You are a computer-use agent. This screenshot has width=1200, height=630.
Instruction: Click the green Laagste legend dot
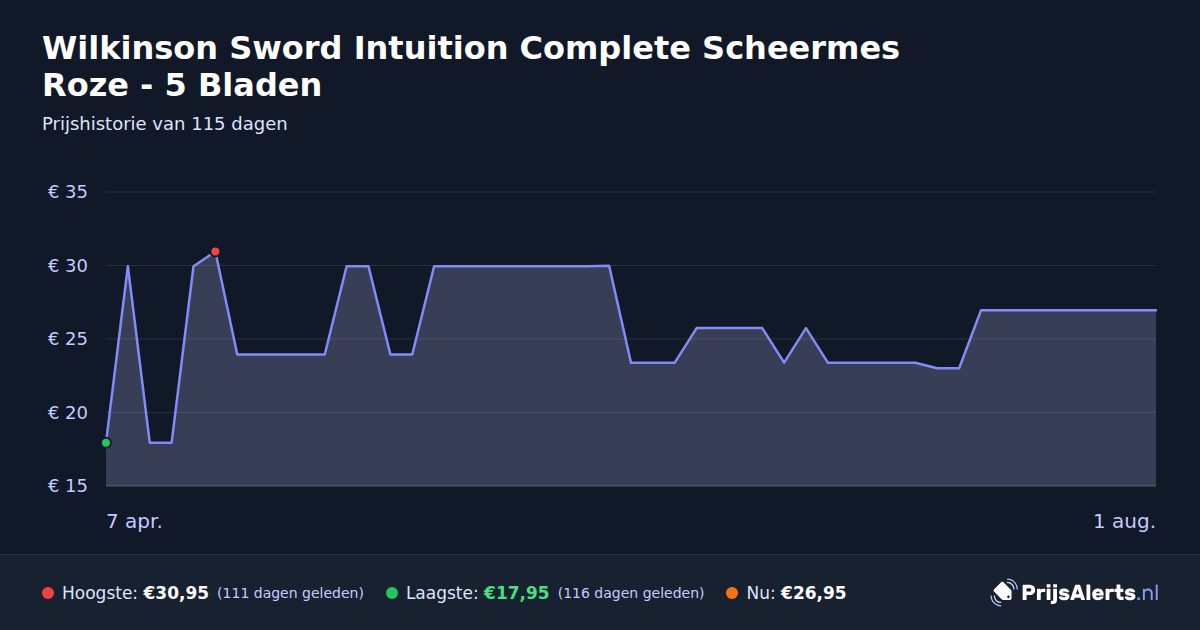tap(392, 593)
